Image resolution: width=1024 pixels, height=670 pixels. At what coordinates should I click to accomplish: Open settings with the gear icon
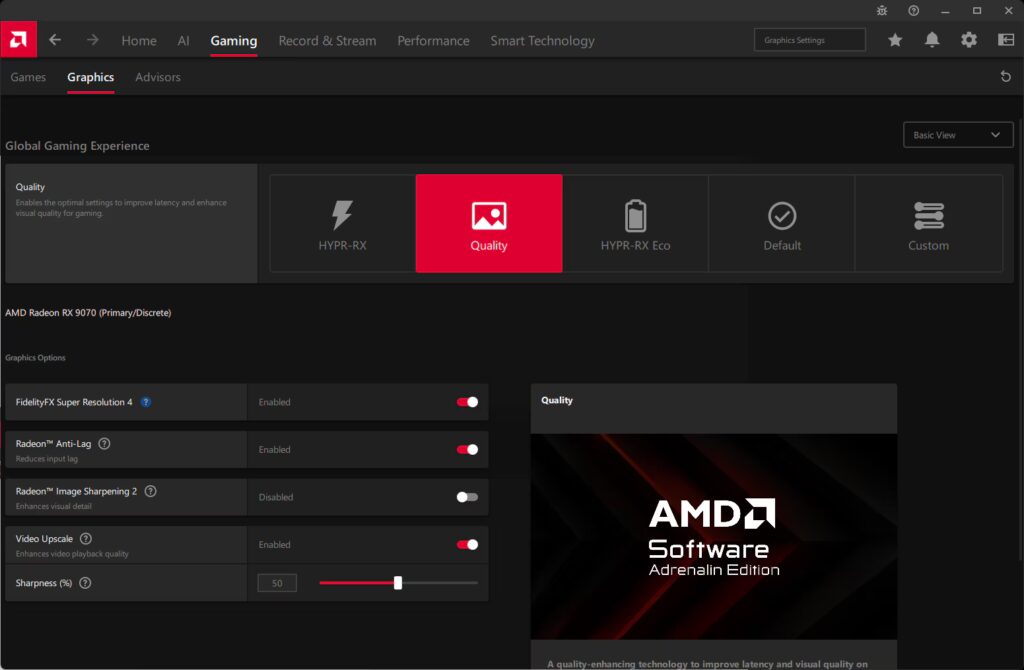click(967, 39)
